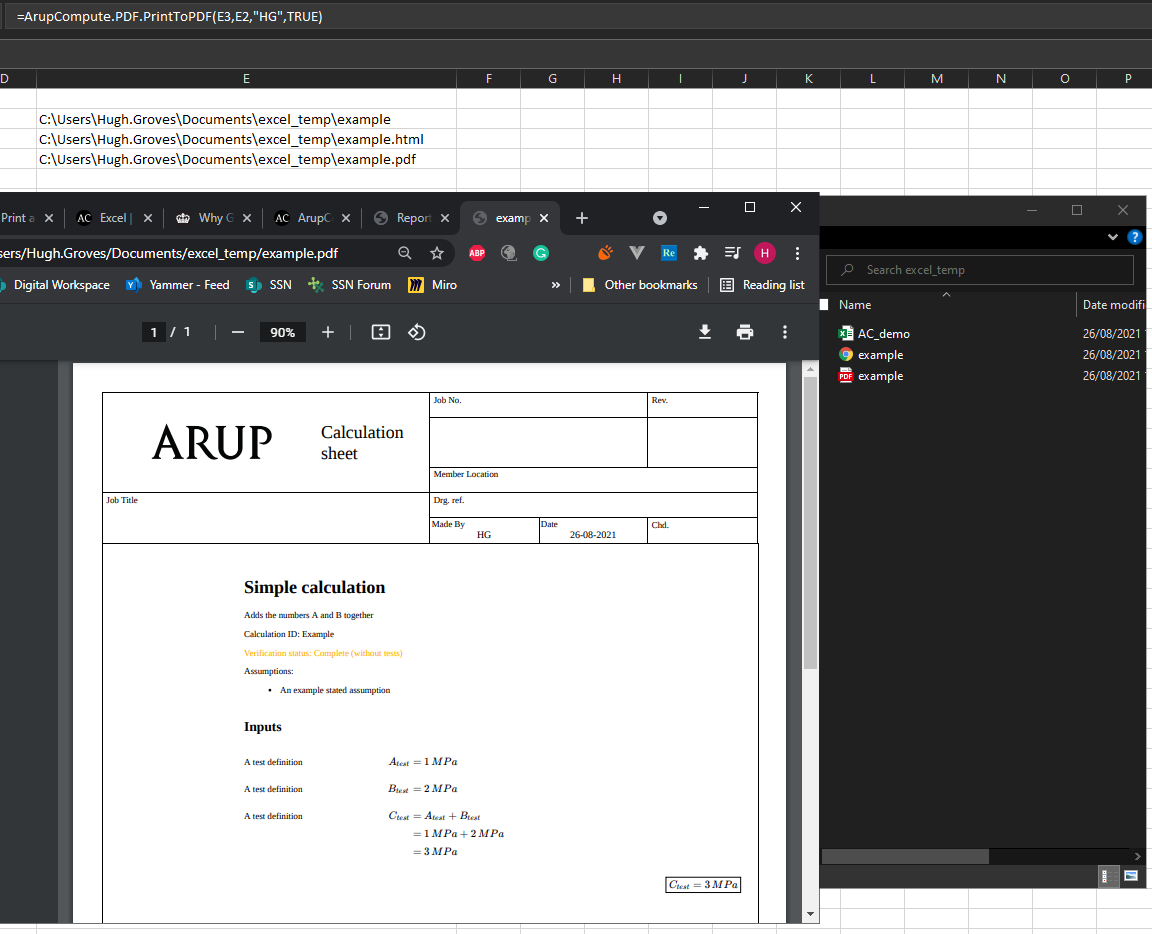1152x934 pixels.
Task: Select Excel column E header
Action: click(246, 79)
